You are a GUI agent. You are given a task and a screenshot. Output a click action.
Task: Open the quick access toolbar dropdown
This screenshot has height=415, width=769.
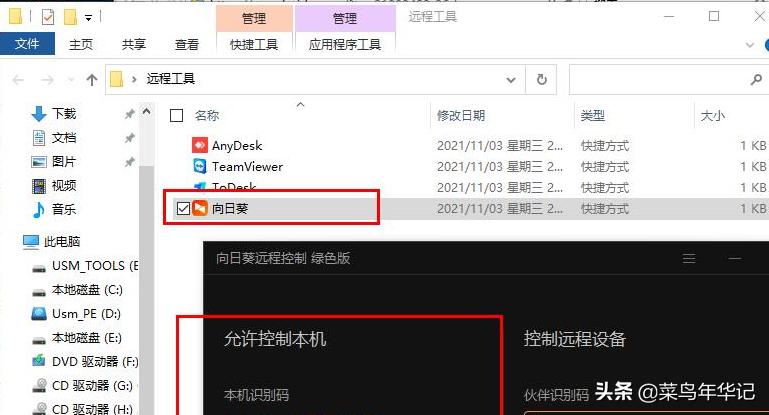click(88, 18)
